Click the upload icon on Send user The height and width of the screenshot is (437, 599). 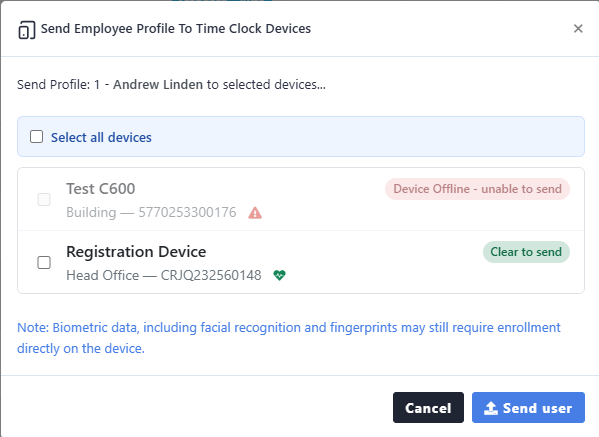(x=491, y=408)
